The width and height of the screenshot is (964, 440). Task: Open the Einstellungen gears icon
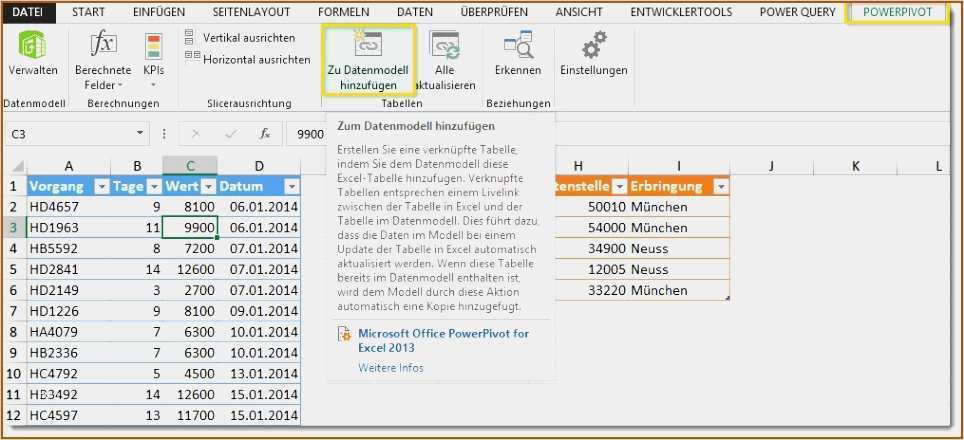593,45
